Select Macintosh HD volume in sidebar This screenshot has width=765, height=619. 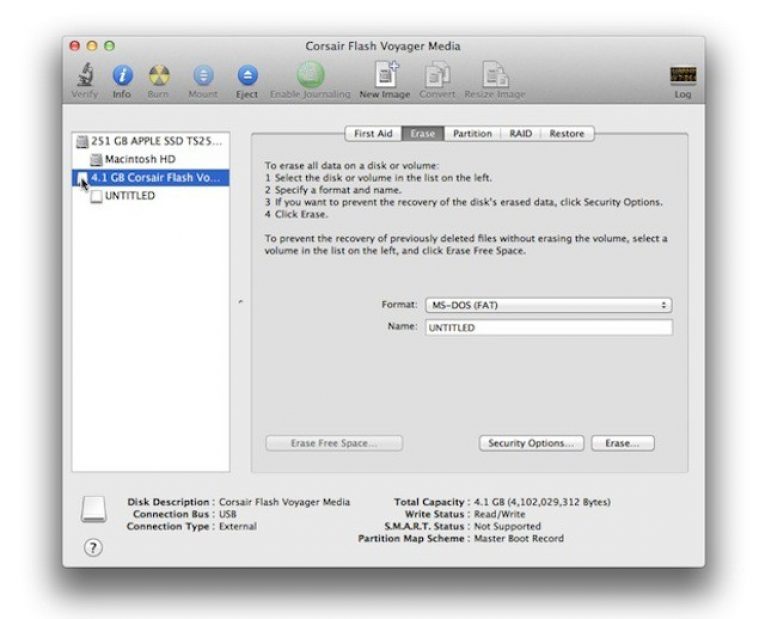pos(151,160)
